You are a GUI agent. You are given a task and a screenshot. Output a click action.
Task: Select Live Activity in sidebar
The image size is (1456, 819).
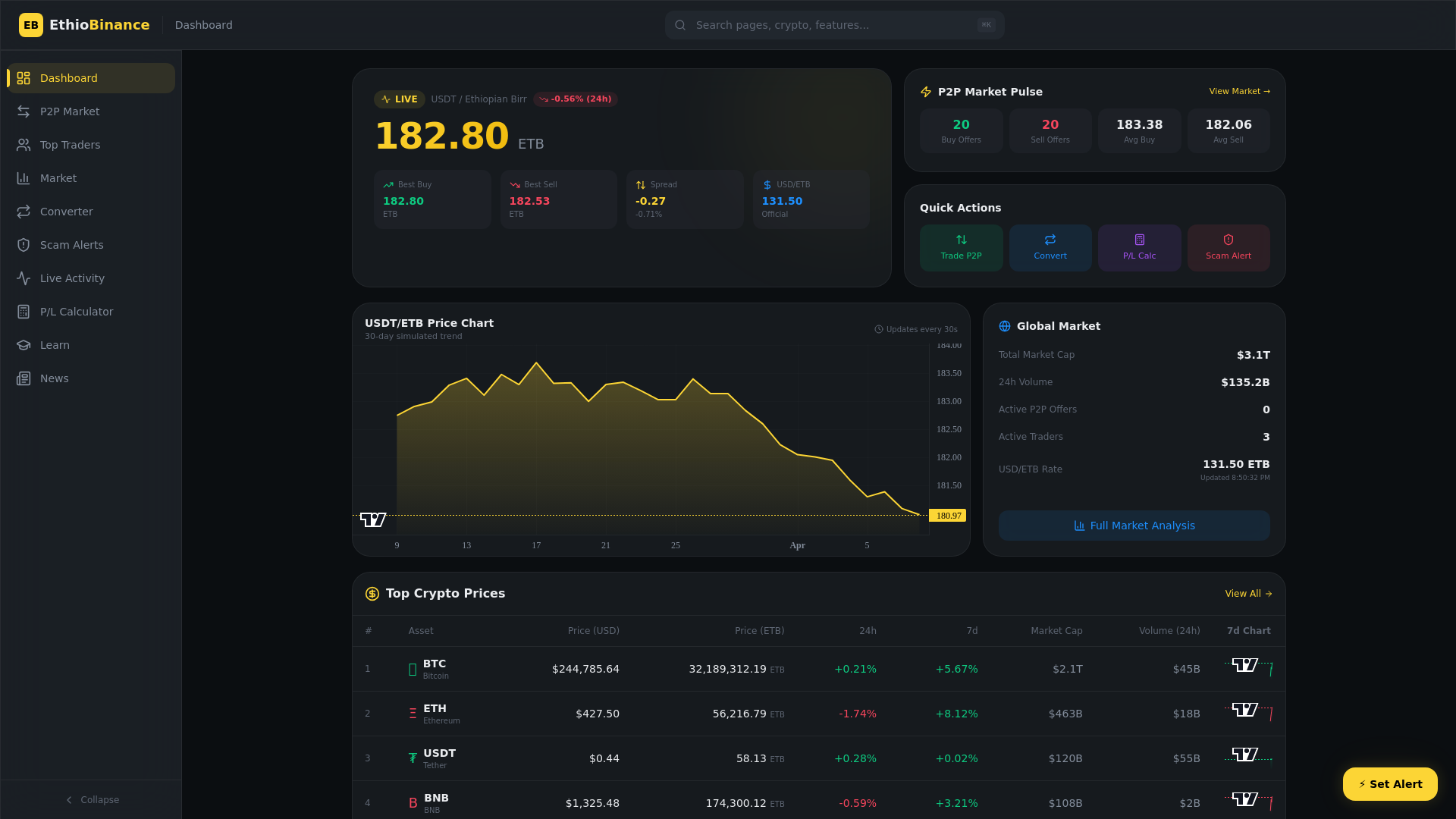pos(92,278)
